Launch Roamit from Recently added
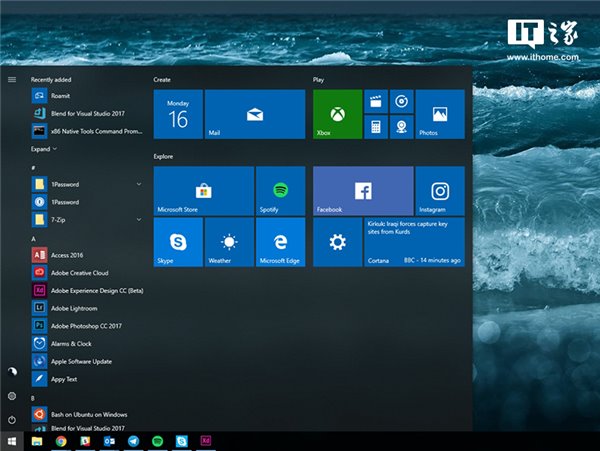Viewport: 600px width, 451px height. [x=88, y=96]
